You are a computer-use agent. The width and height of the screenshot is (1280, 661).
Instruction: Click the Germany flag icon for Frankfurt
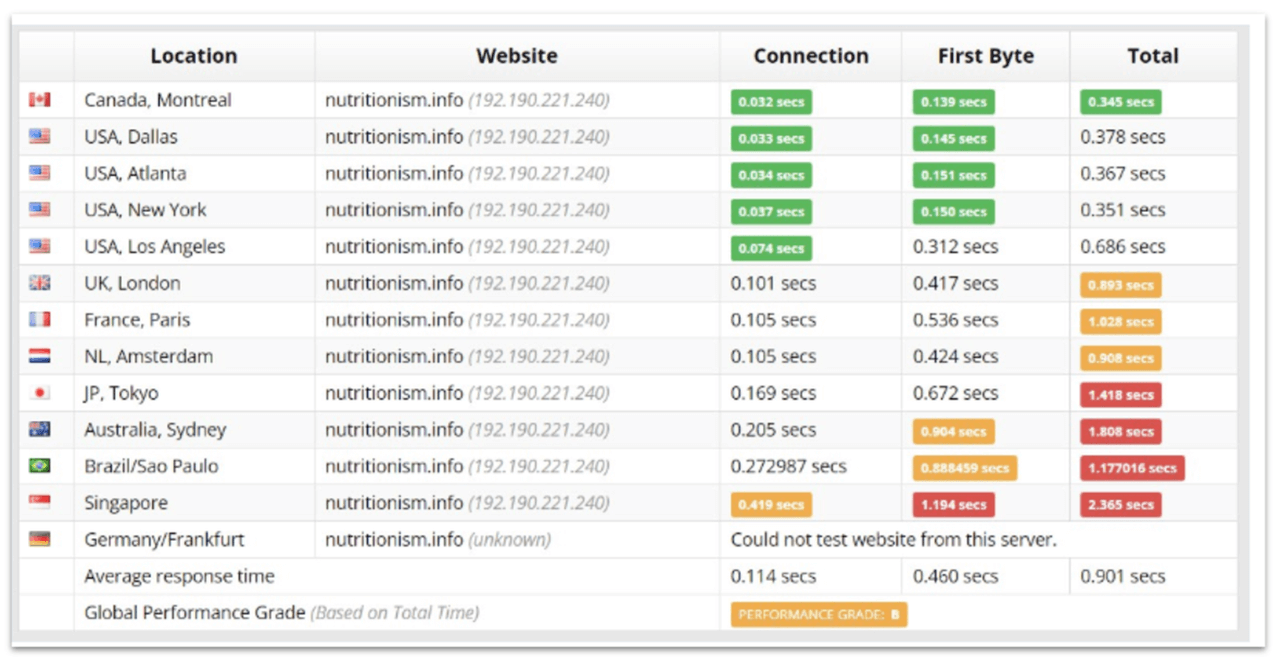pyautogui.click(x=40, y=539)
